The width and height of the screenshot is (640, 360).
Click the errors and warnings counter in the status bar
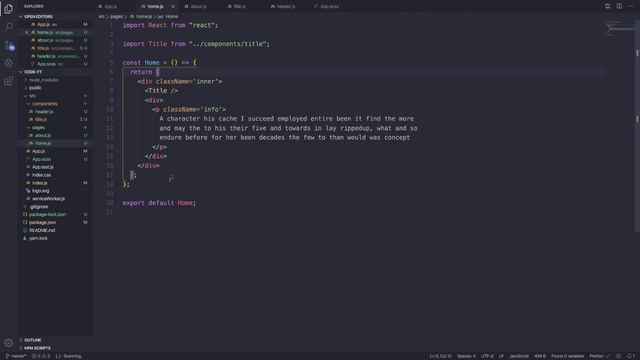(41, 356)
